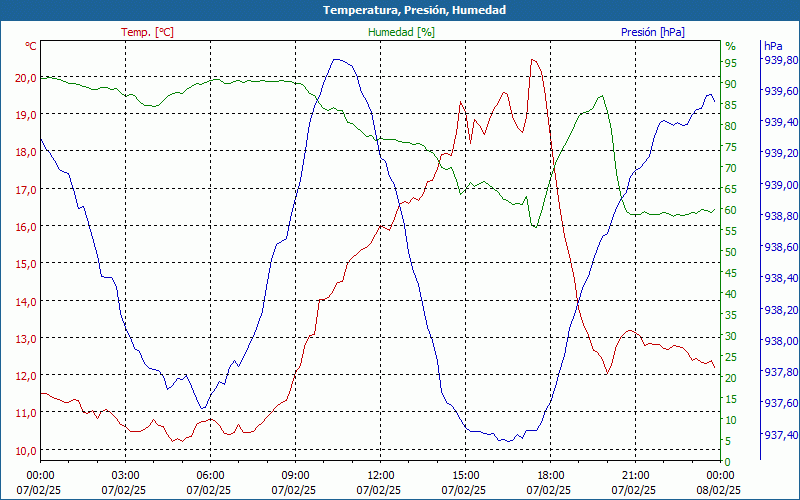Click "12,0" on the temperature axis
The height and width of the screenshot is (500, 800).
(26, 376)
